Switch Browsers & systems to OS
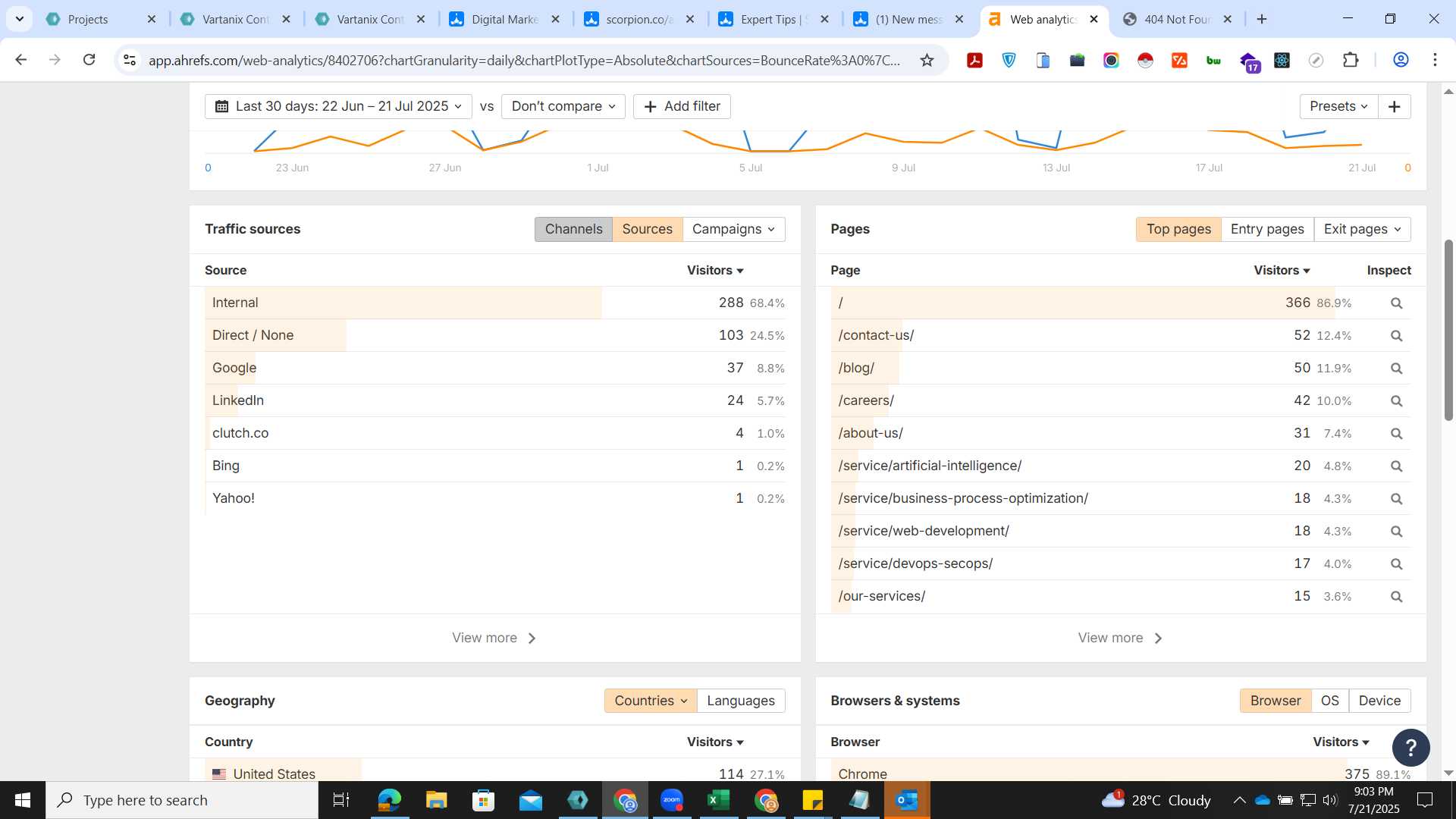 pos(1329,701)
